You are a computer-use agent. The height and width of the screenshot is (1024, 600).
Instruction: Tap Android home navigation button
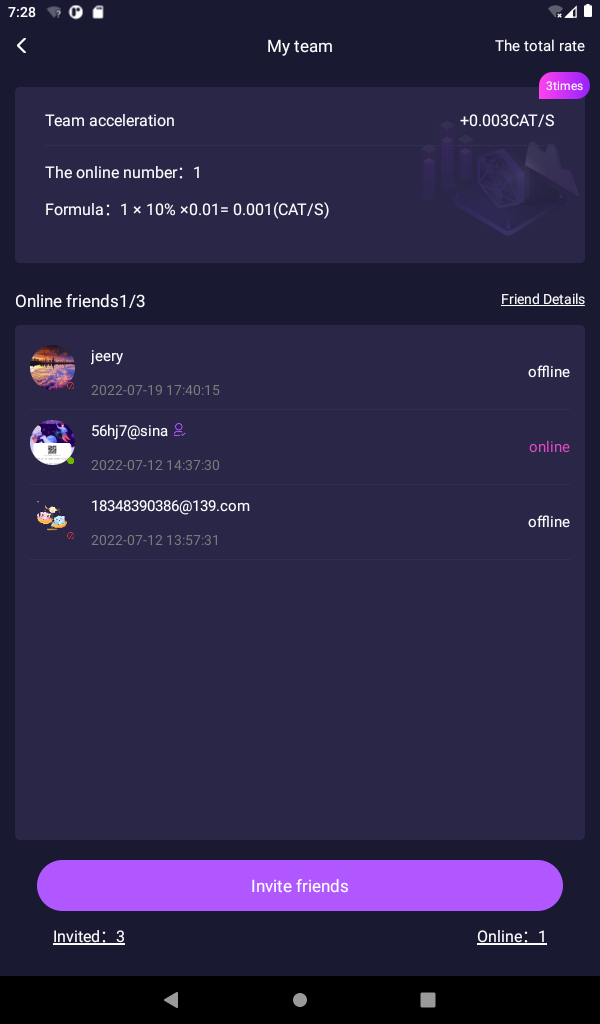click(300, 999)
